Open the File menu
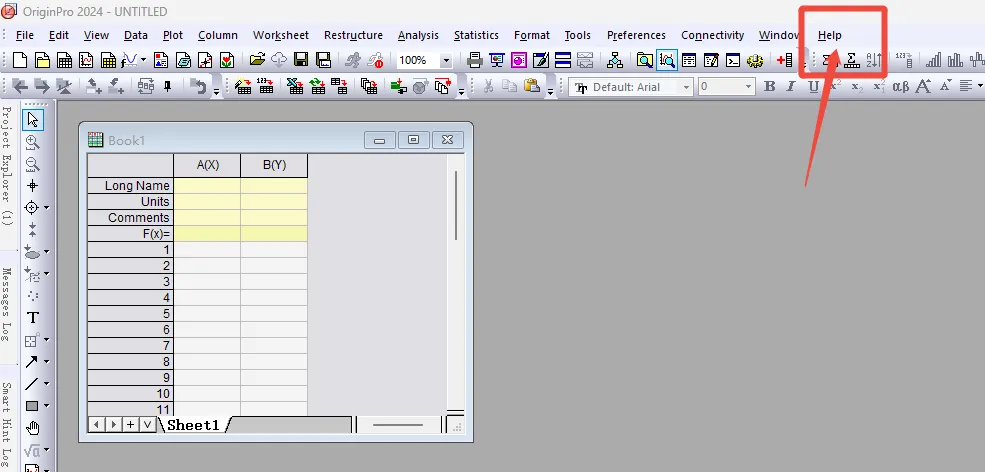This screenshot has height=472, width=985. (24, 35)
